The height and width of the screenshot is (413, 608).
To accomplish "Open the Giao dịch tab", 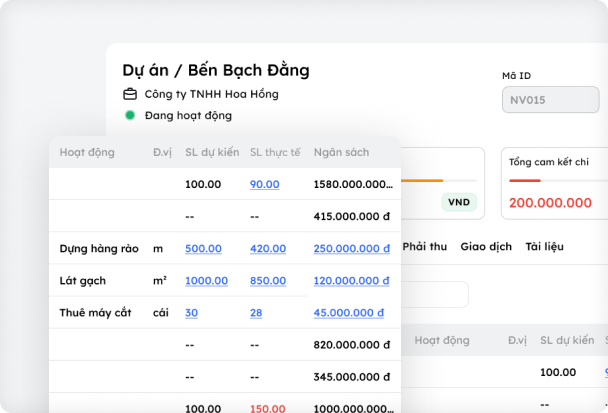I will pyautogui.click(x=486, y=246).
